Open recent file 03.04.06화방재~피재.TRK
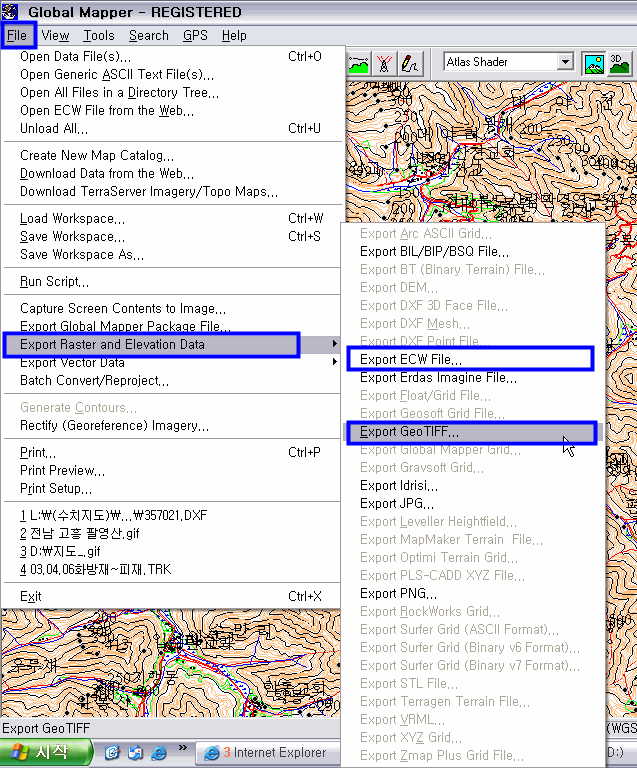637x768 pixels. (171, 570)
